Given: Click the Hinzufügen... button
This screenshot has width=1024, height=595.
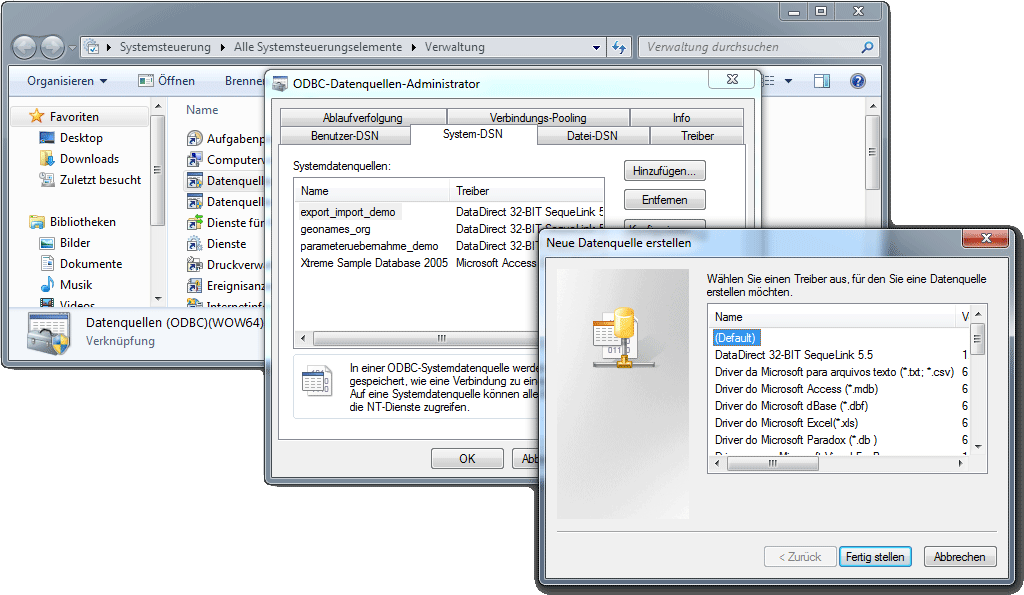Looking at the screenshot, I should [664, 171].
